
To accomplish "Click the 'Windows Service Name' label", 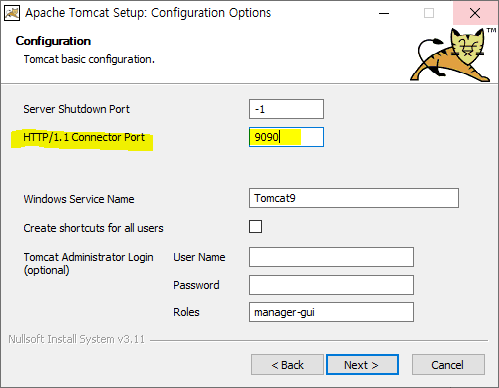I will click(79, 199).
